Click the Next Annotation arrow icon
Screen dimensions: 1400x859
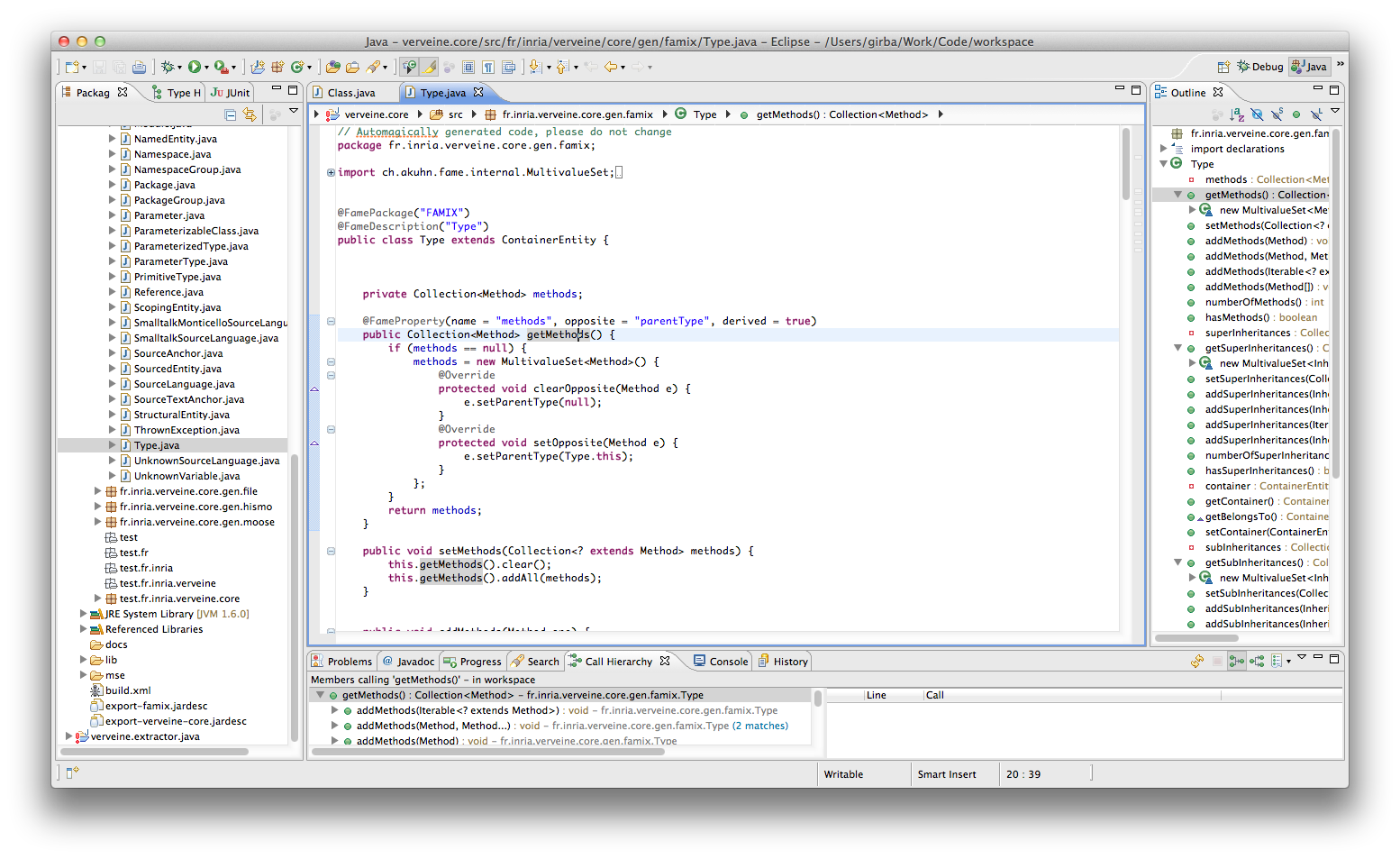click(x=535, y=67)
